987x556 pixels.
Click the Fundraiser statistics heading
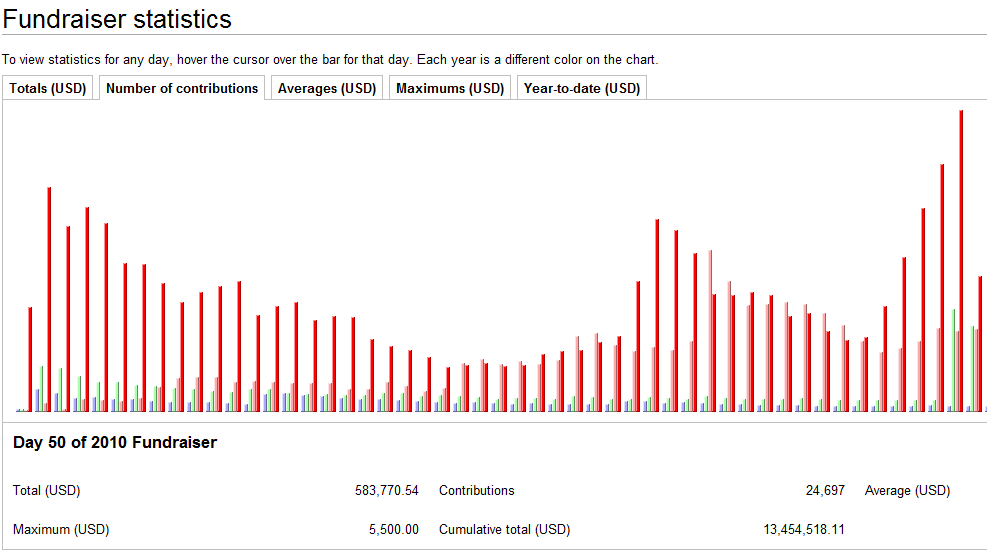pyautogui.click(x=117, y=18)
